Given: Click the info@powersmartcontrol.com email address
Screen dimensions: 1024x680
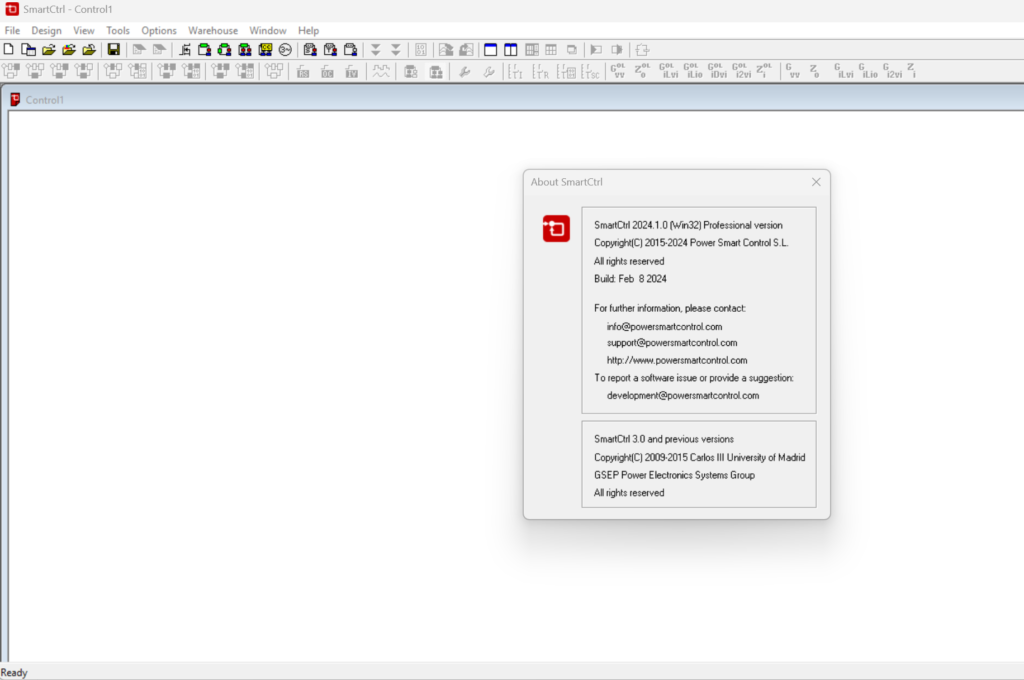Looking at the screenshot, I should tap(664, 327).
